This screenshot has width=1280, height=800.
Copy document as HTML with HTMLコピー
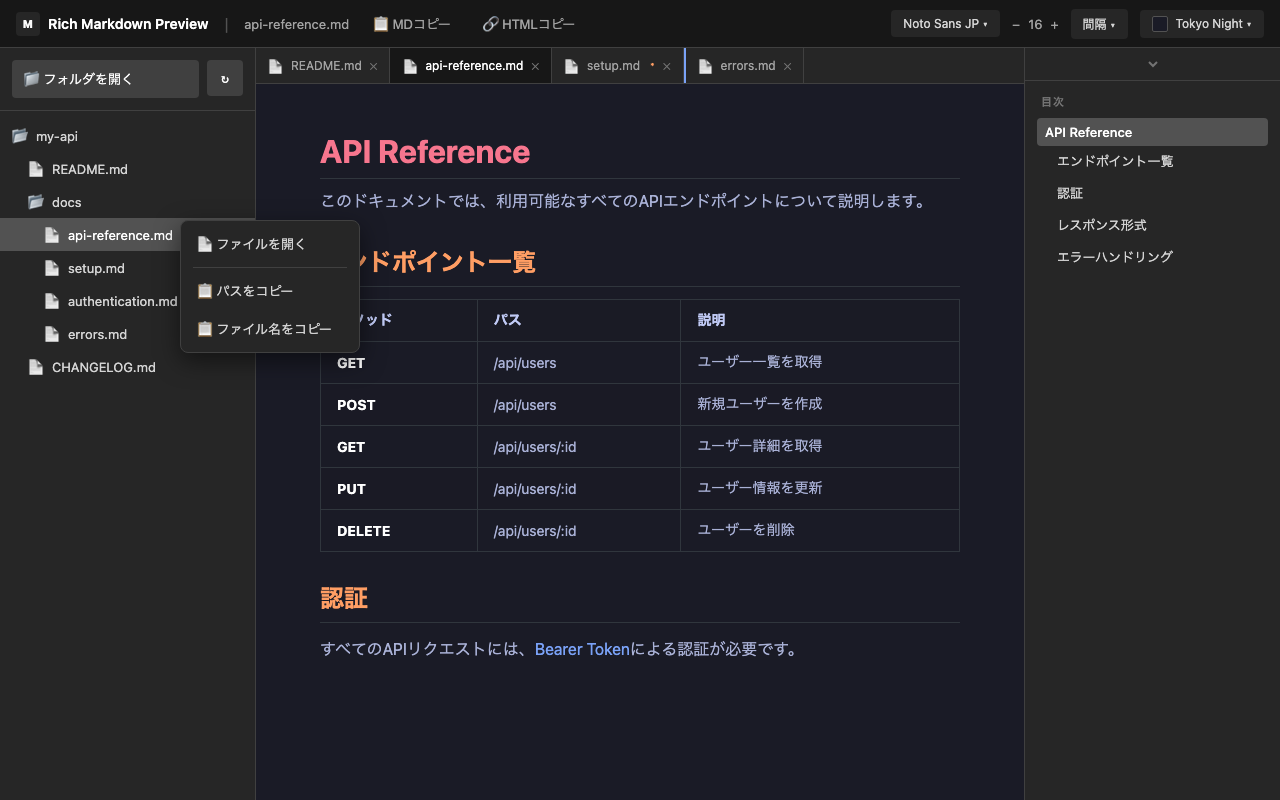[529, 24]
